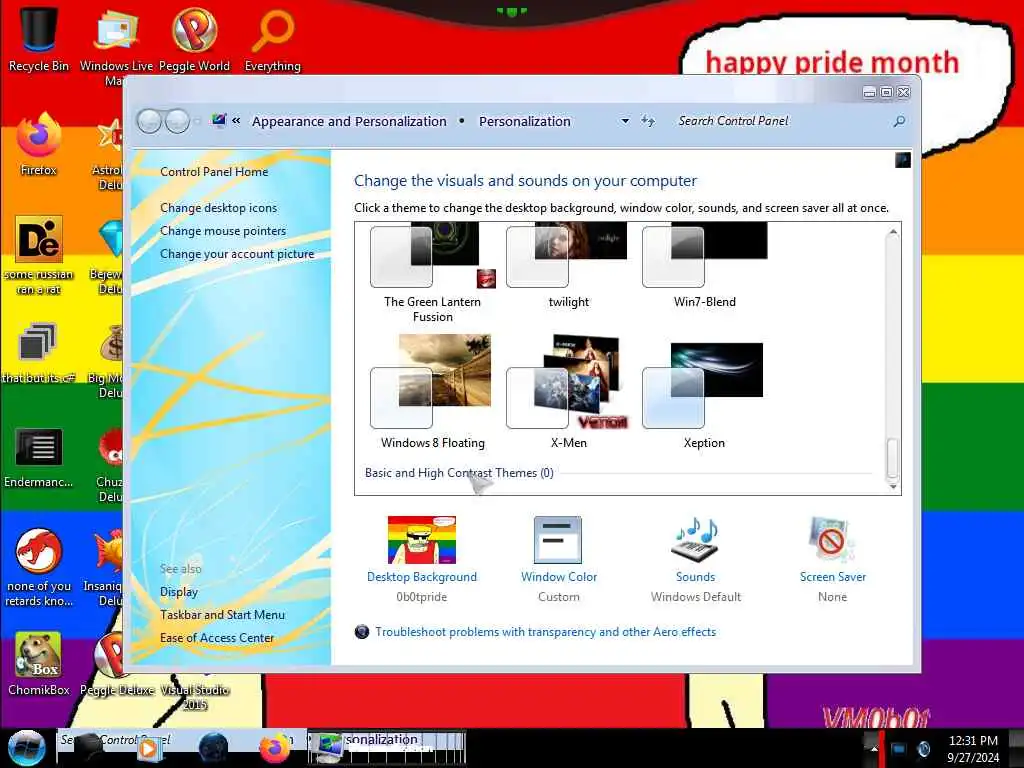Click the Back navigation button
Screen dimensions: 1024x768
click(149, 121)
